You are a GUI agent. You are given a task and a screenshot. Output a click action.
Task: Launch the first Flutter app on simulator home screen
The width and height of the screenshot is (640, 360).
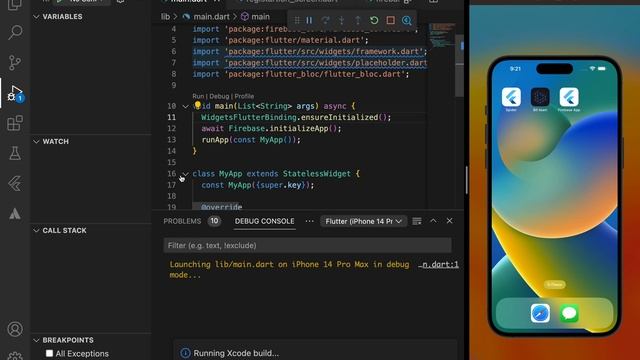click(x=511, y=97)
